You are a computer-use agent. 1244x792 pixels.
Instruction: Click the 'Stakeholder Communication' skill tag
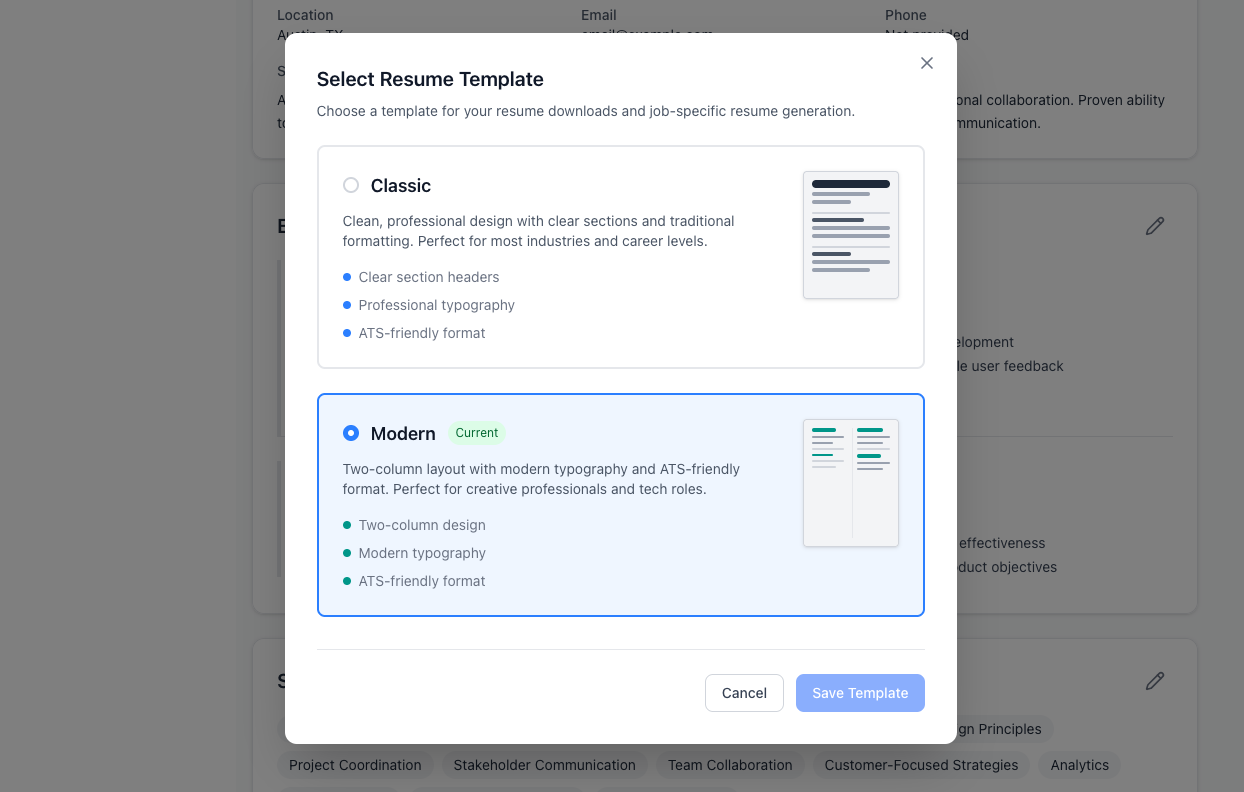click(x=545, y=765)
